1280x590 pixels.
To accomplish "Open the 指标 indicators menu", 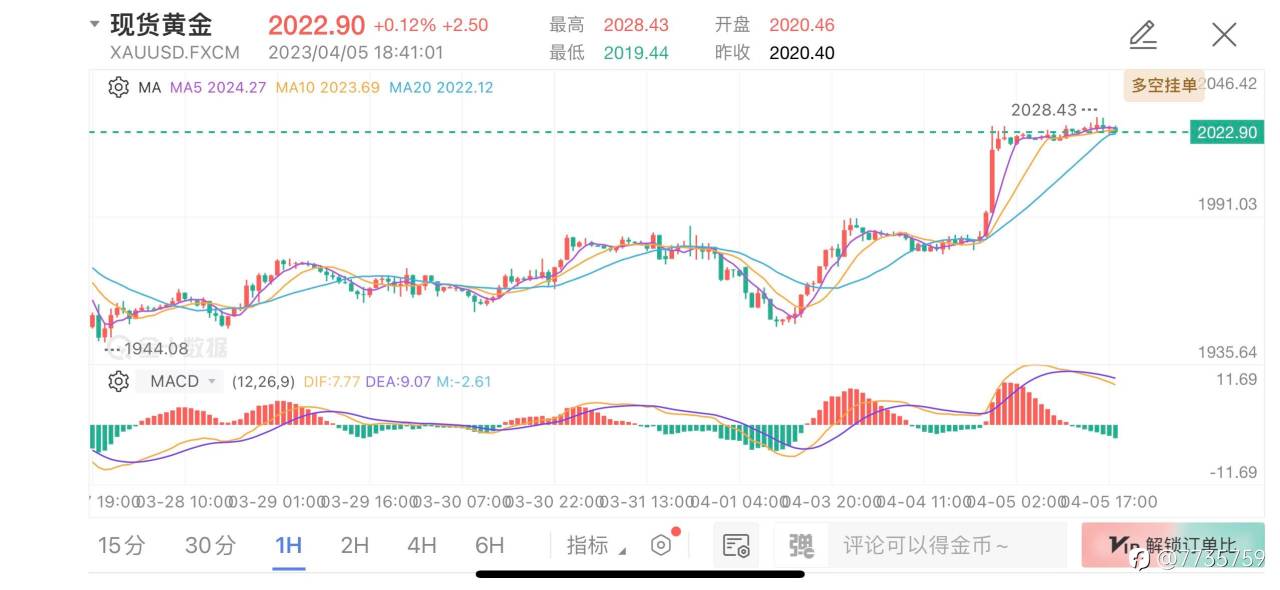I will [x=596, y=546].
